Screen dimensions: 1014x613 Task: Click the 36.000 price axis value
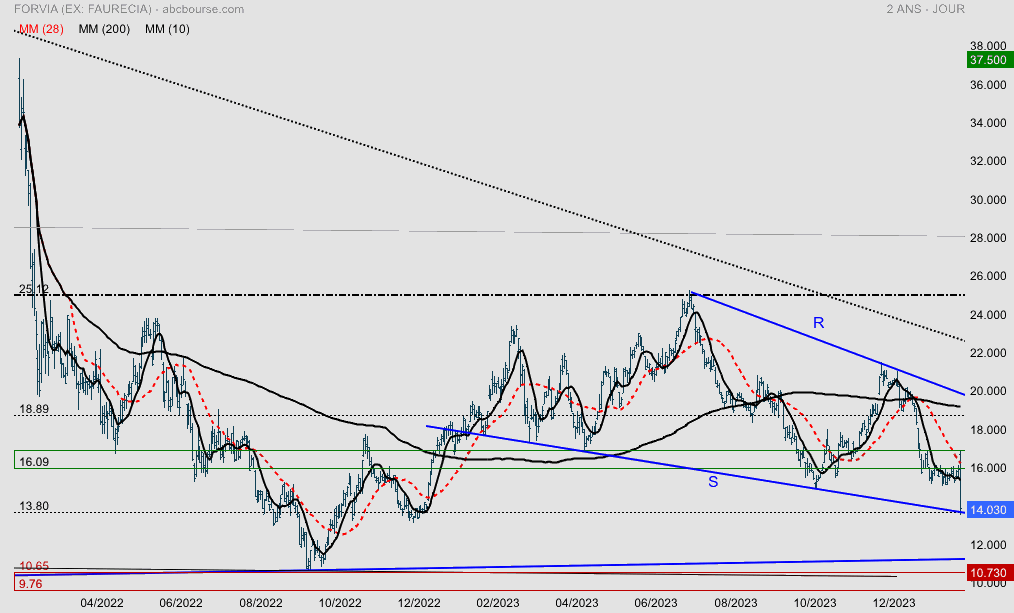tap(988, 85)
